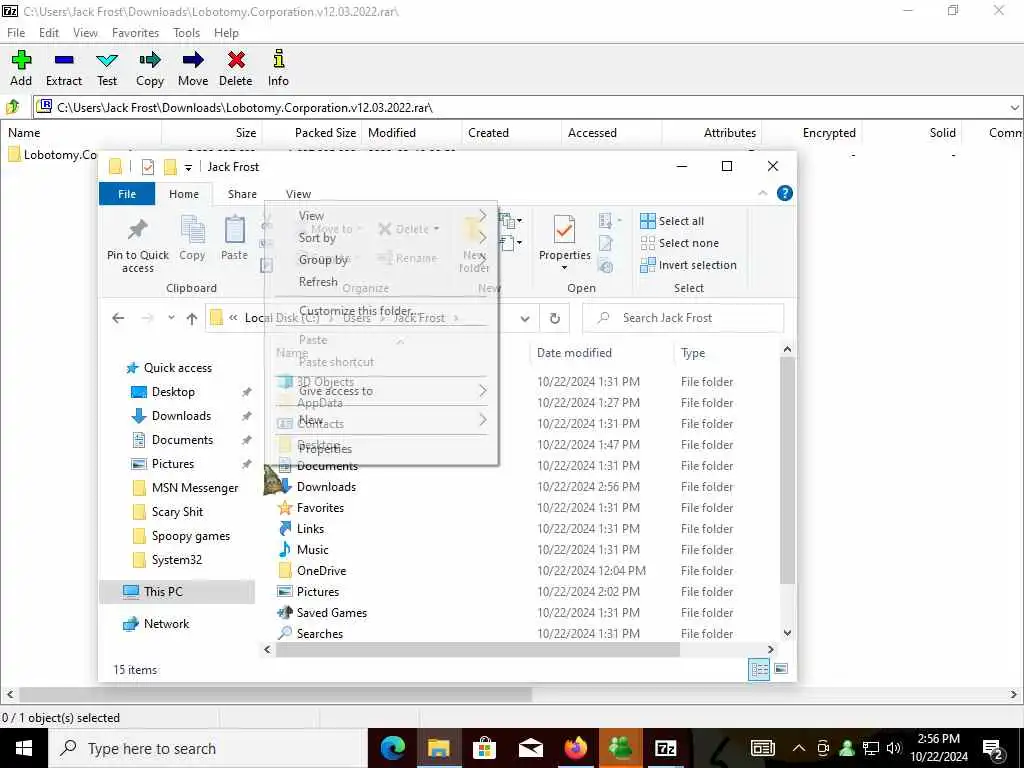This screenshot has height=768, width=1024.
Task: Choose Sort by in the context menu
Action: point(381,238)
